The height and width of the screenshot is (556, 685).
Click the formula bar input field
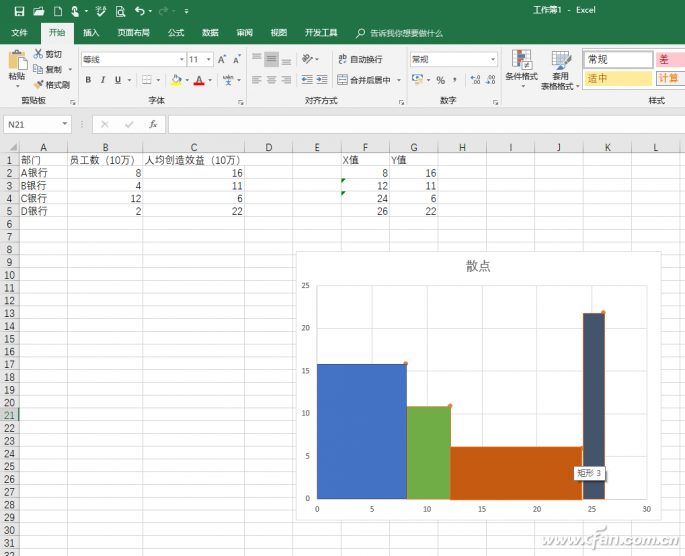pos(426,124)
